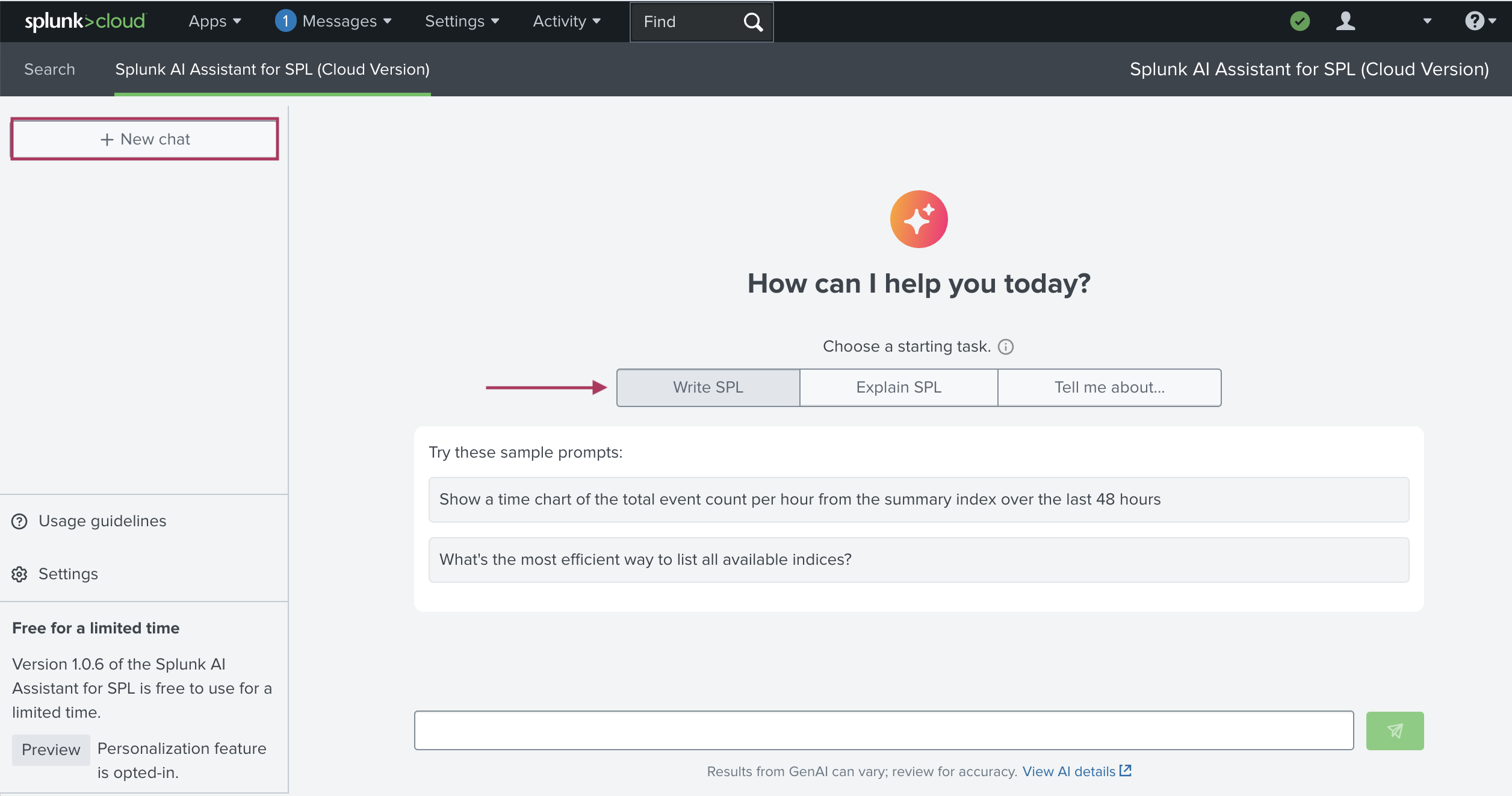Click the send message arrow button
The height and width of the screenshot is (796, 1512).
[1395, 730]
